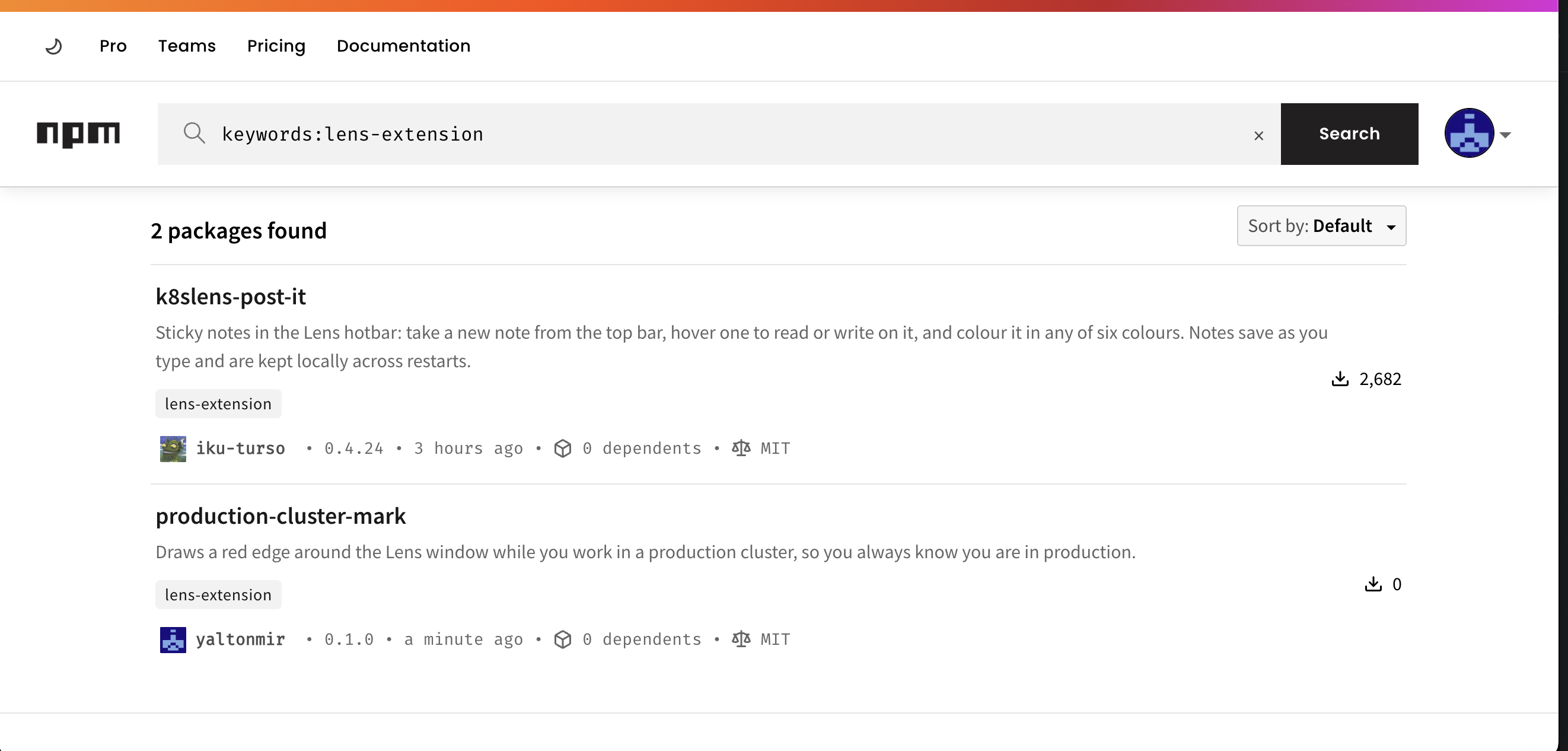Image resolution: width=1568 pixels, height=751 pixels.
Task: Click the black Search button
Action: [x=1349, y=134]
